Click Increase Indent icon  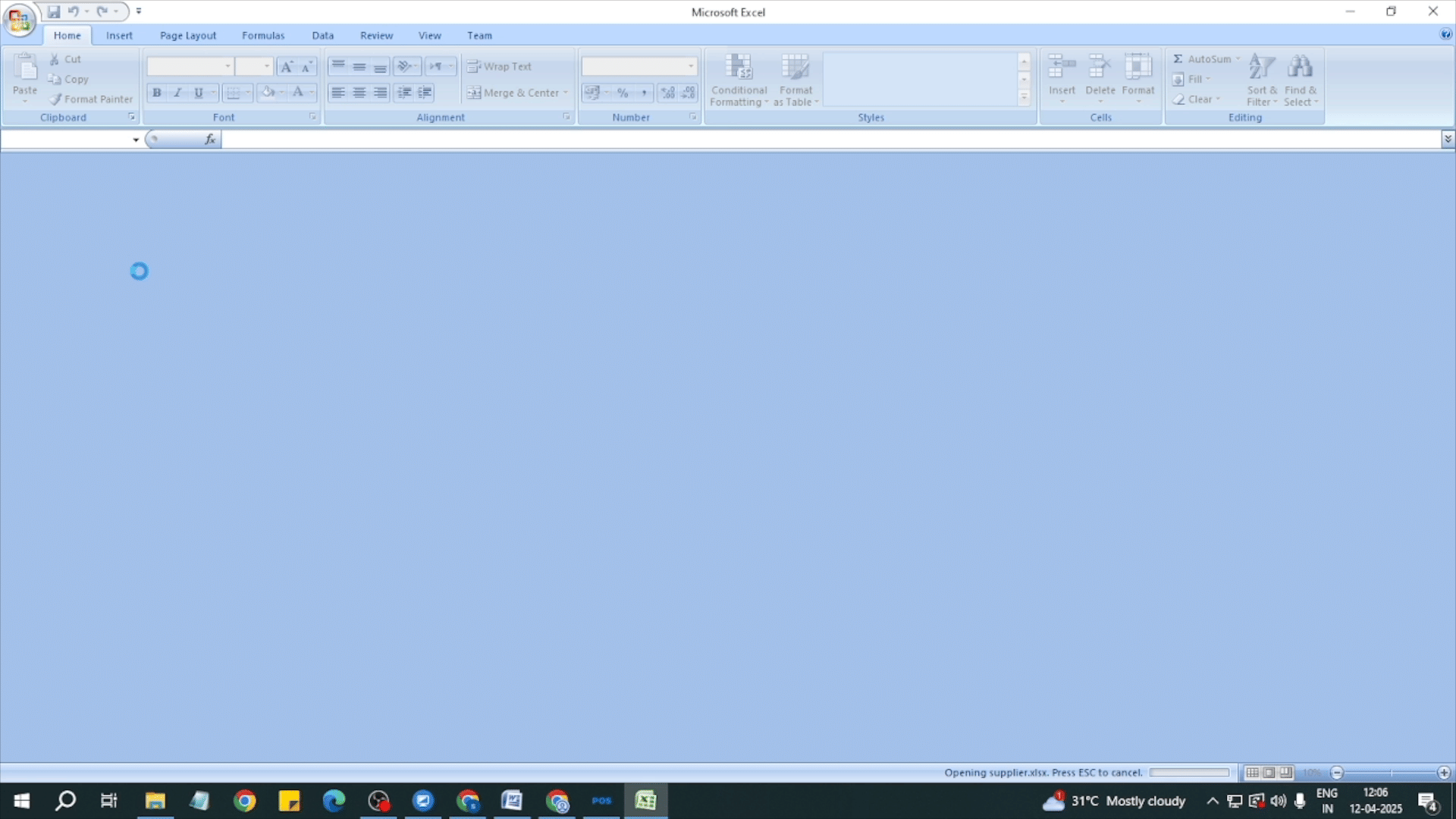pyautogui.click(x=425, y=93)
